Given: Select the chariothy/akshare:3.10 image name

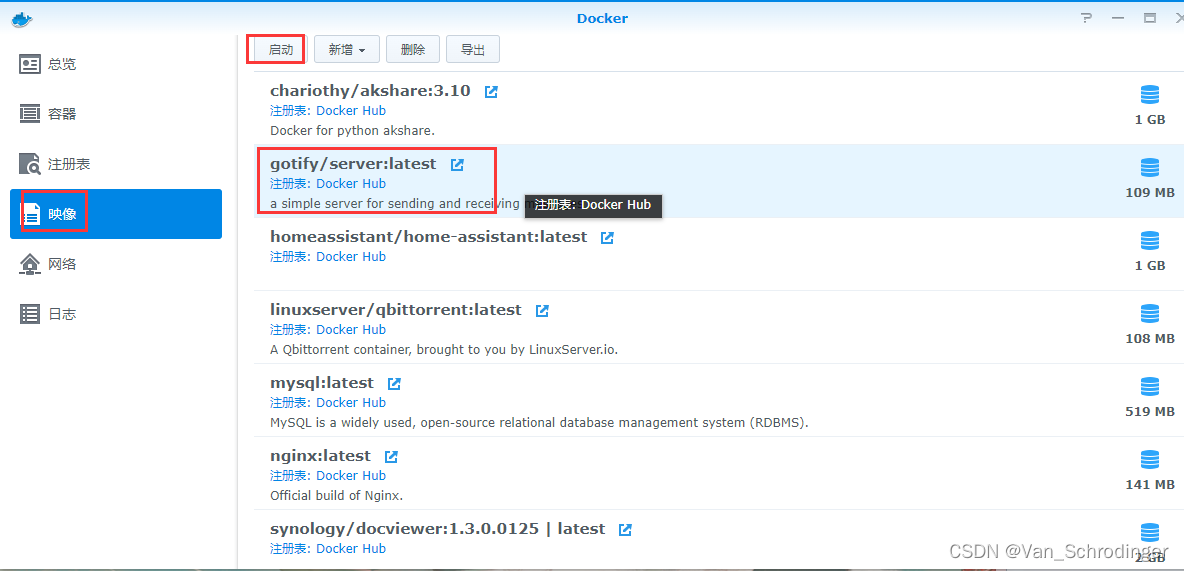Looking at the screenshot, I should pos(370,91).
